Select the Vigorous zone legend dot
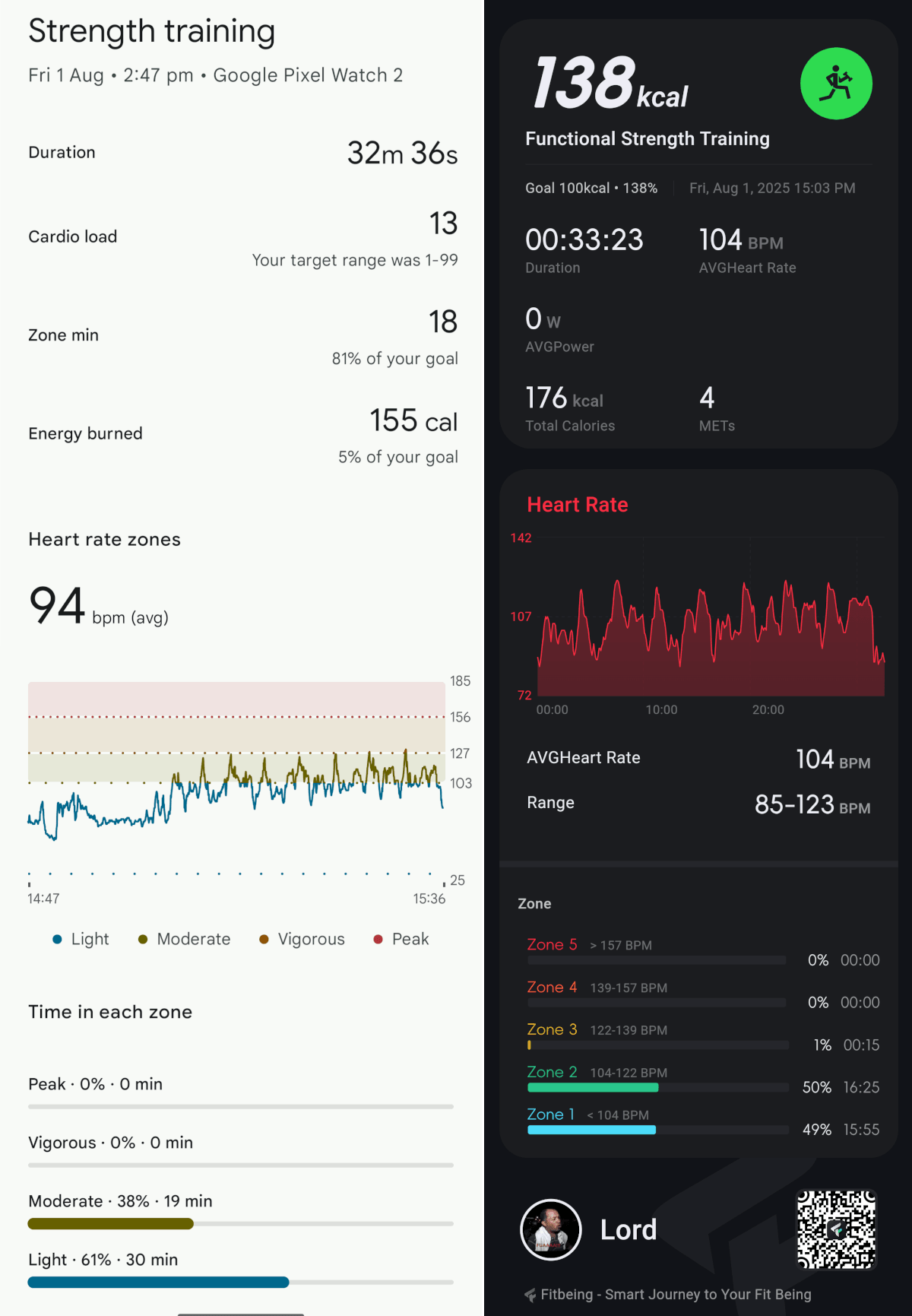This screenshot has width=912, height=1316. (264, 939)
